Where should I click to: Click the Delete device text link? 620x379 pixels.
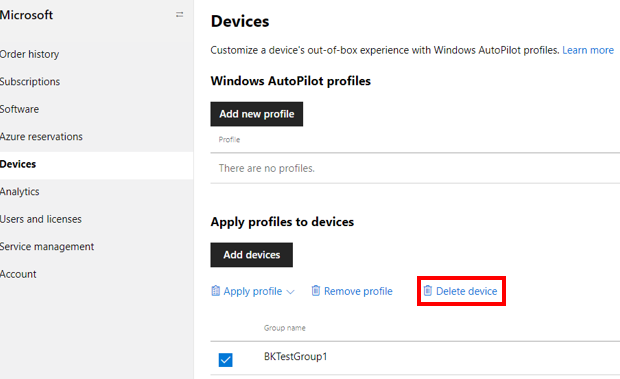click(x=467, y=291)
